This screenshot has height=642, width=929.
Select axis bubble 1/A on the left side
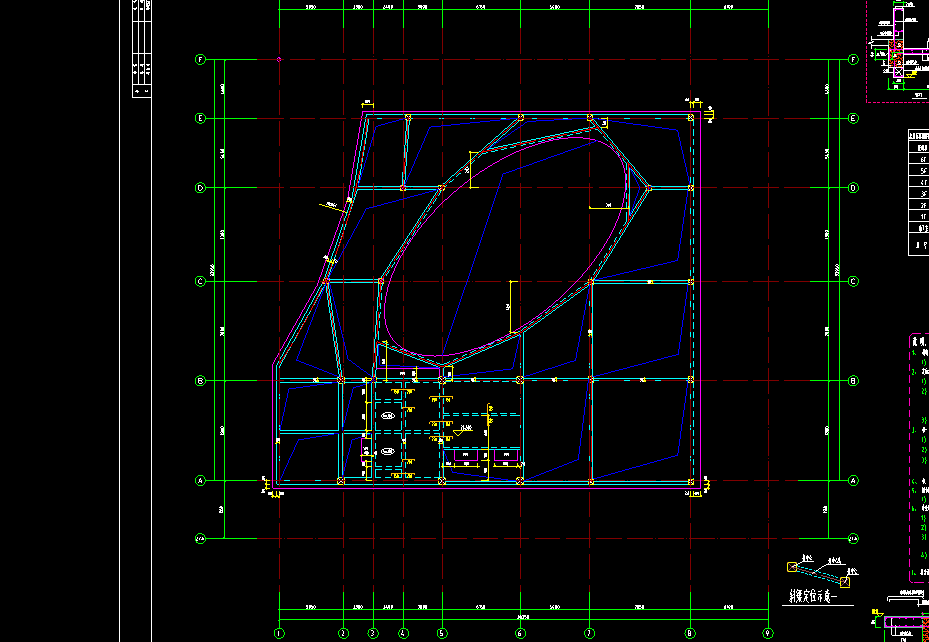(200, 539)
